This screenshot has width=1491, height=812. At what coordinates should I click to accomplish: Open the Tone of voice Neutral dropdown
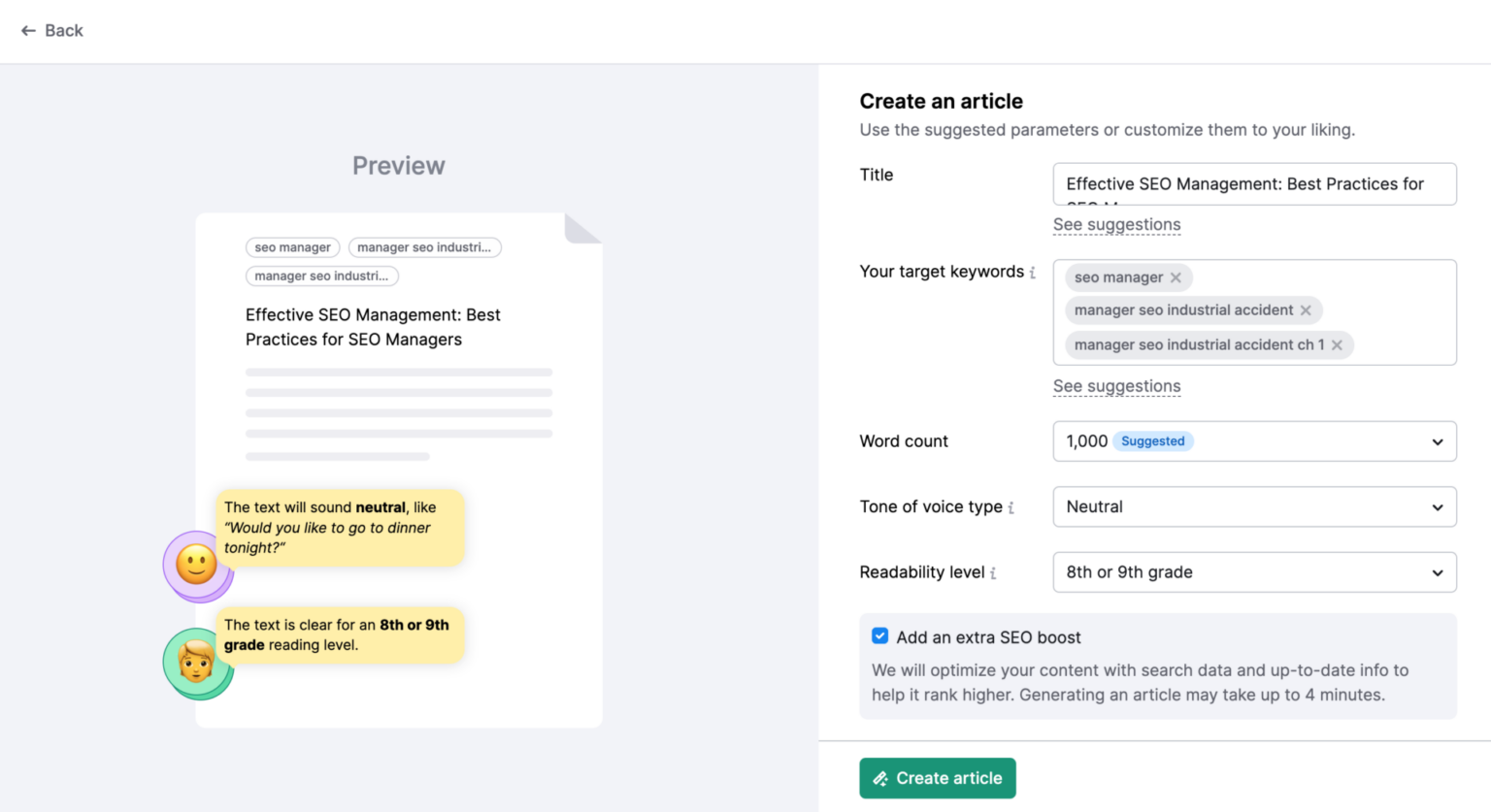[x=1254, y=507]
